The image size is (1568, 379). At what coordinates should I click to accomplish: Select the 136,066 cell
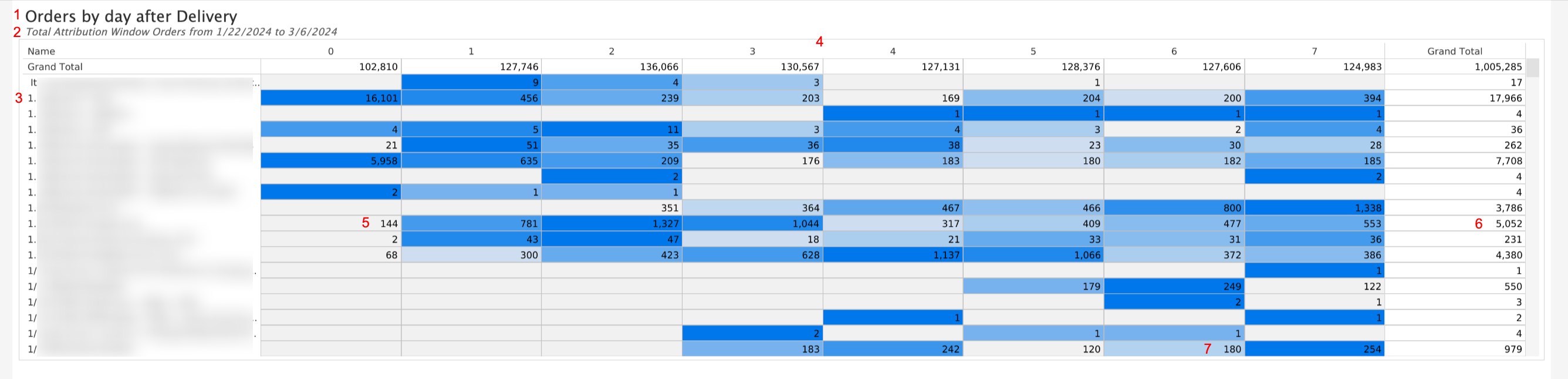pos(611,67)
